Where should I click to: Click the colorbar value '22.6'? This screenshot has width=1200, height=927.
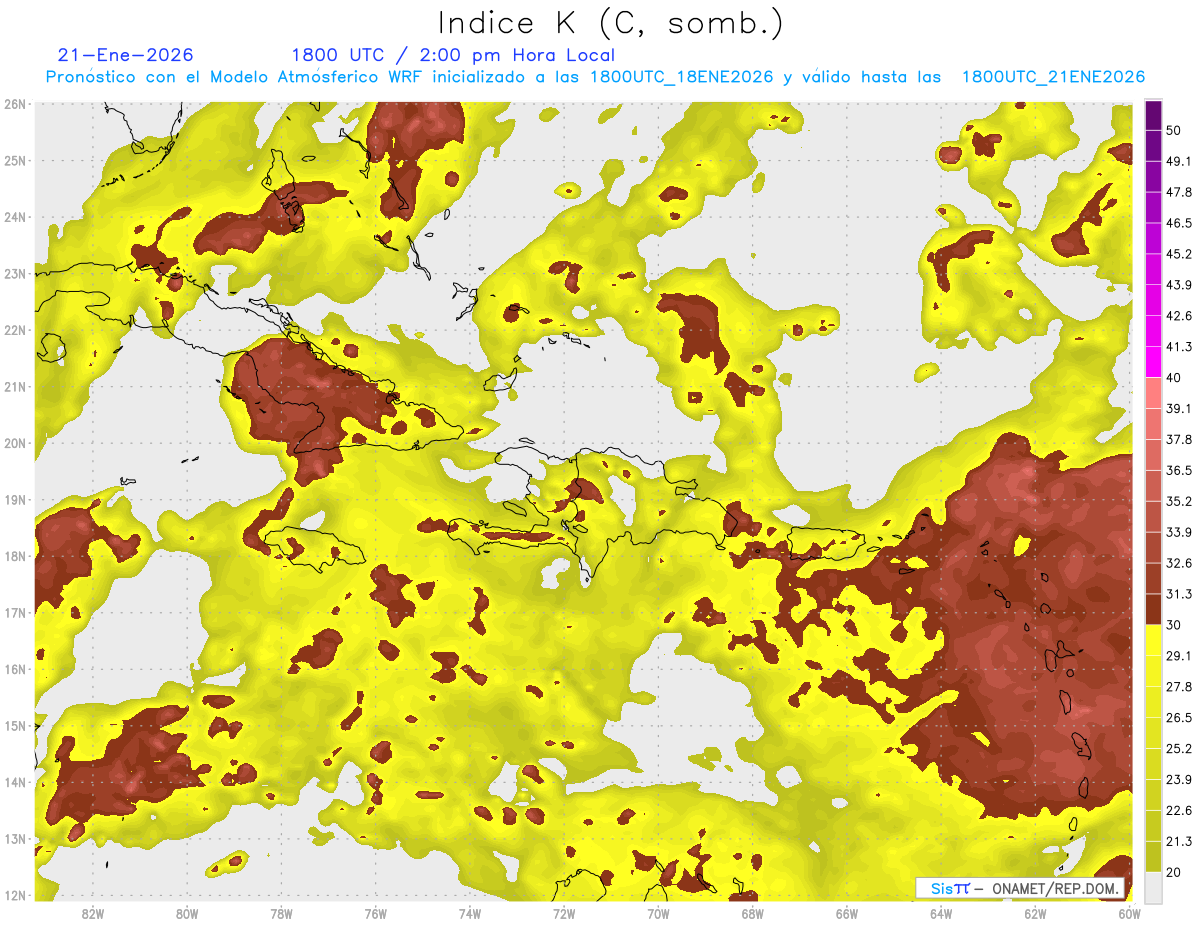(1179, 810)
